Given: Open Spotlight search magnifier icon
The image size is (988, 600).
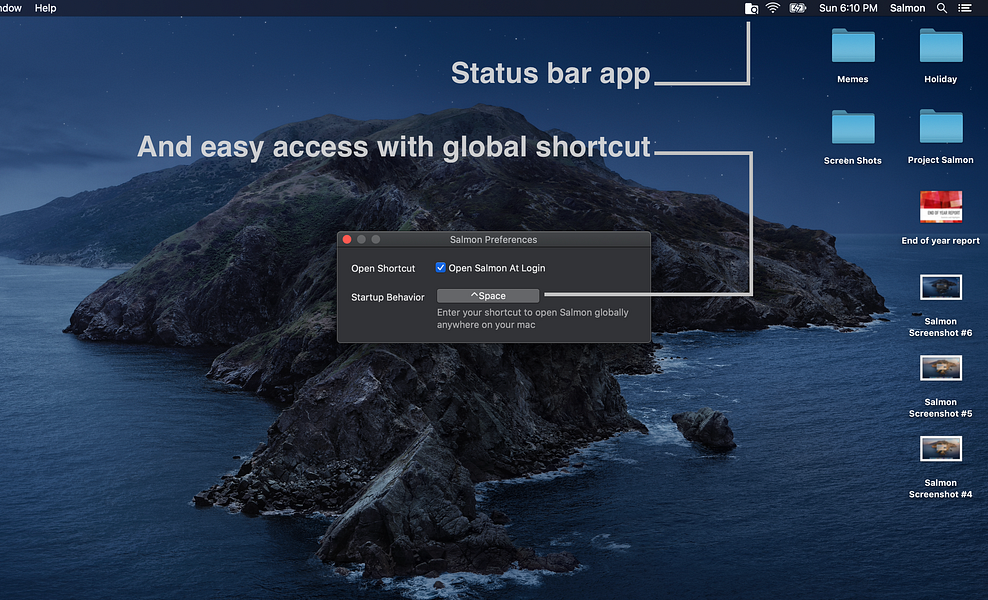Looking at the screenshot, I should 941,8.
